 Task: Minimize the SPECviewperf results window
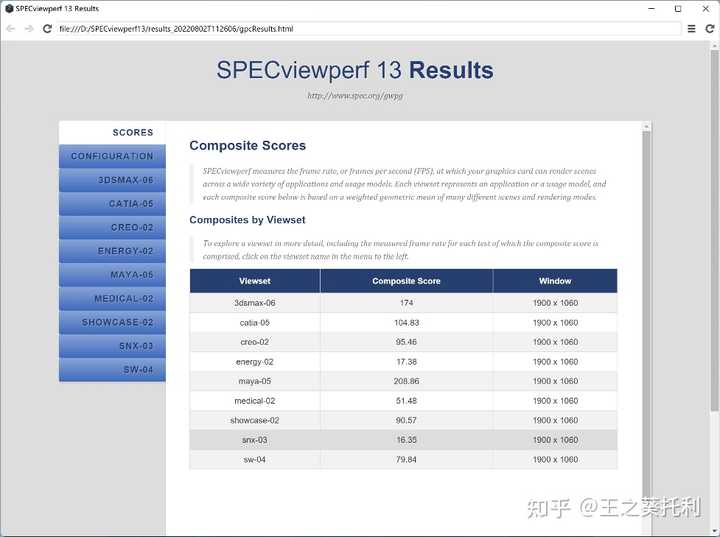[651, 8]
